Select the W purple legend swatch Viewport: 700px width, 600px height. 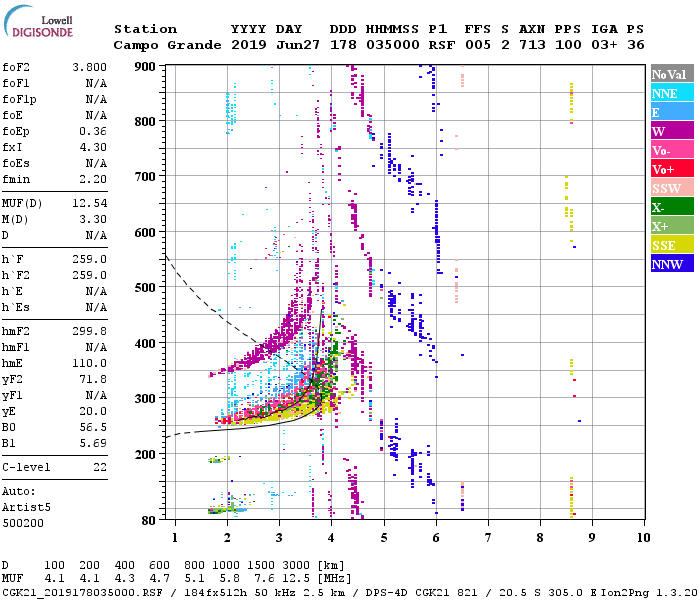(x=672, y=131)
